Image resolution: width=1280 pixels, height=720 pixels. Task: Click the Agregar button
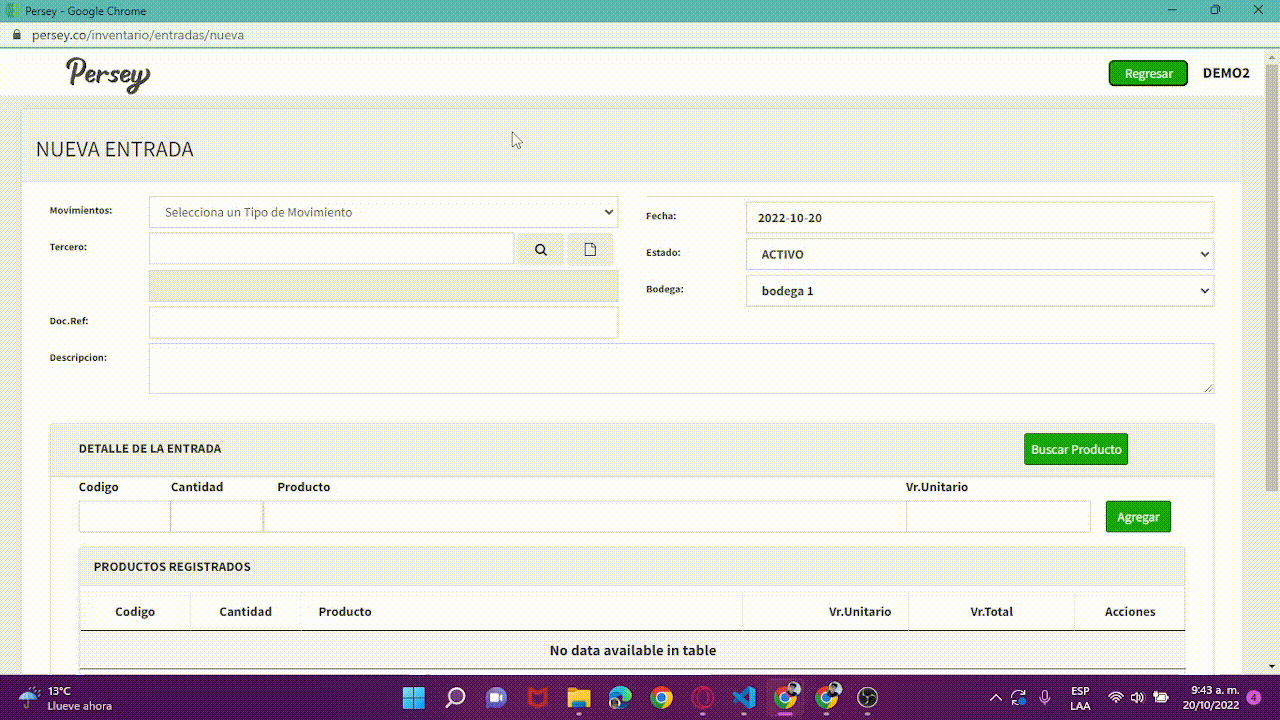[1138, 517]
